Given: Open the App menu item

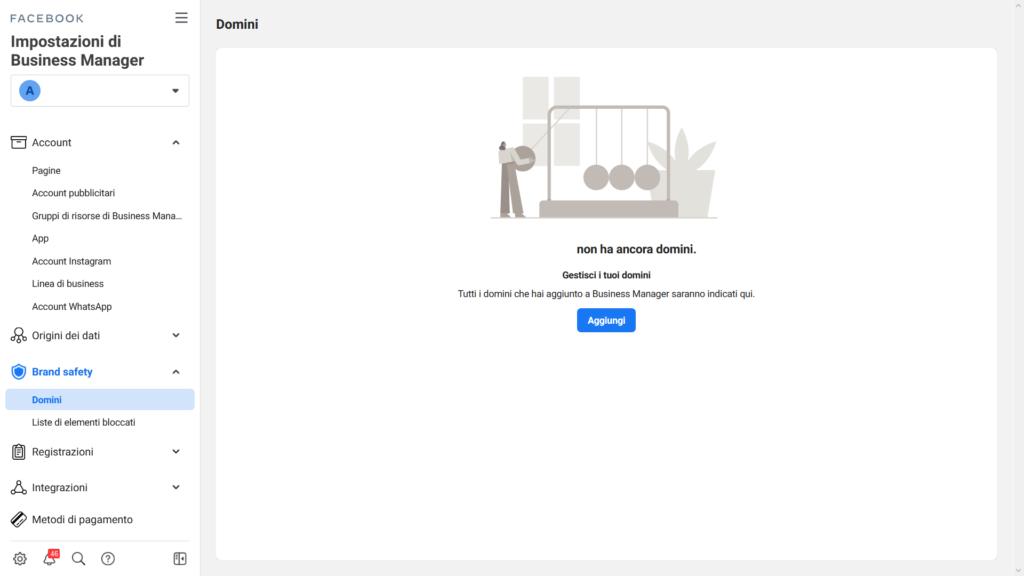Looking at the screenshot, I should (40, 239).
